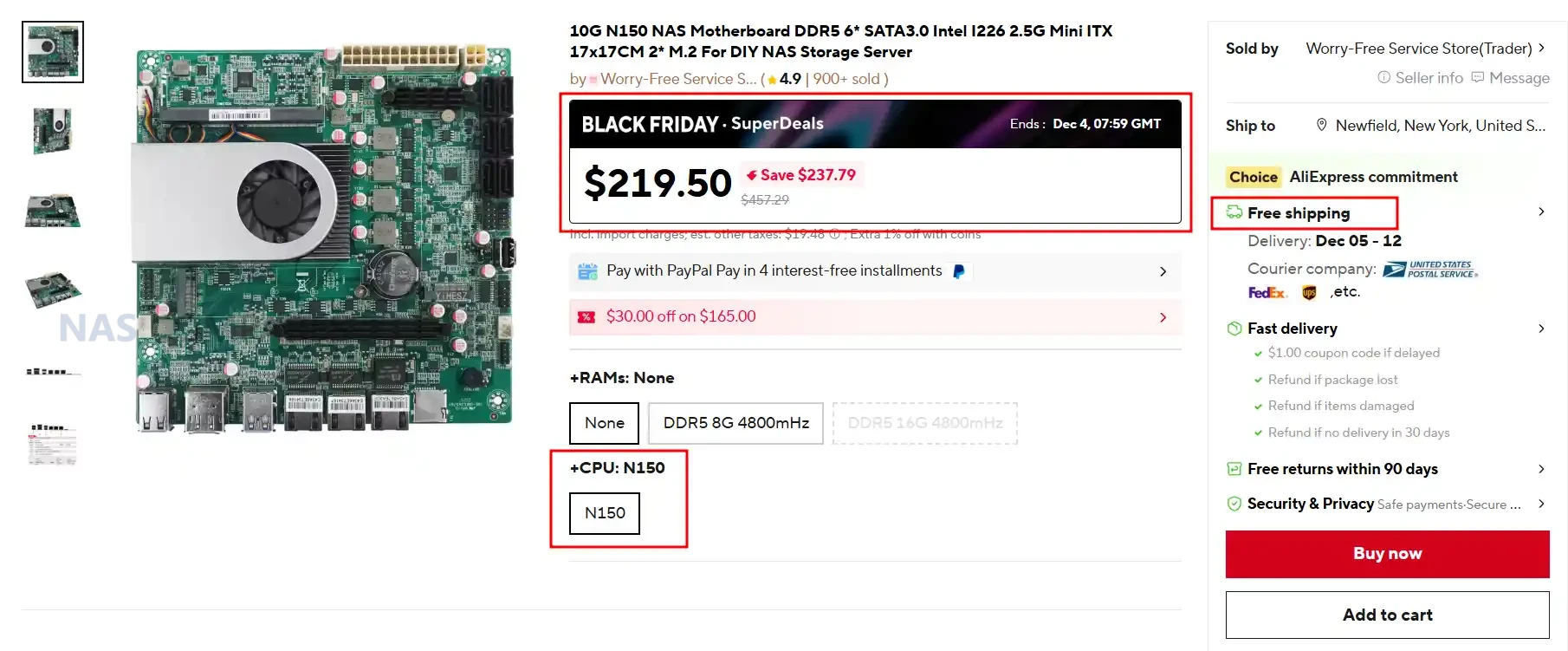Click the Ship to location pin icon
1568x651 pixels.
click(1321, 125)
